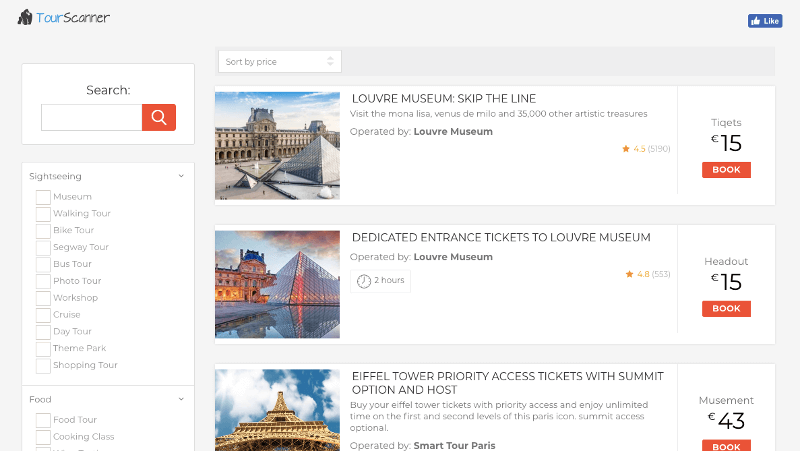
Task: Focus the Search text input field
Action: tap(91, 117)
